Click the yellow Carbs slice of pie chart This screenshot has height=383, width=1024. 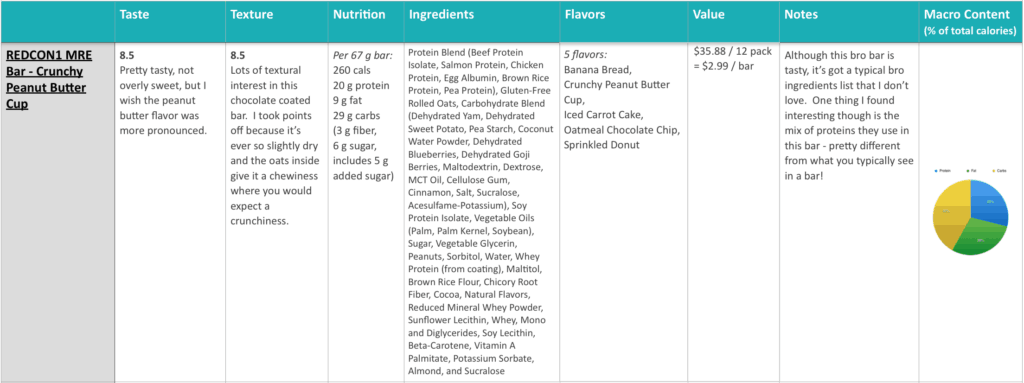pos(950,209)
